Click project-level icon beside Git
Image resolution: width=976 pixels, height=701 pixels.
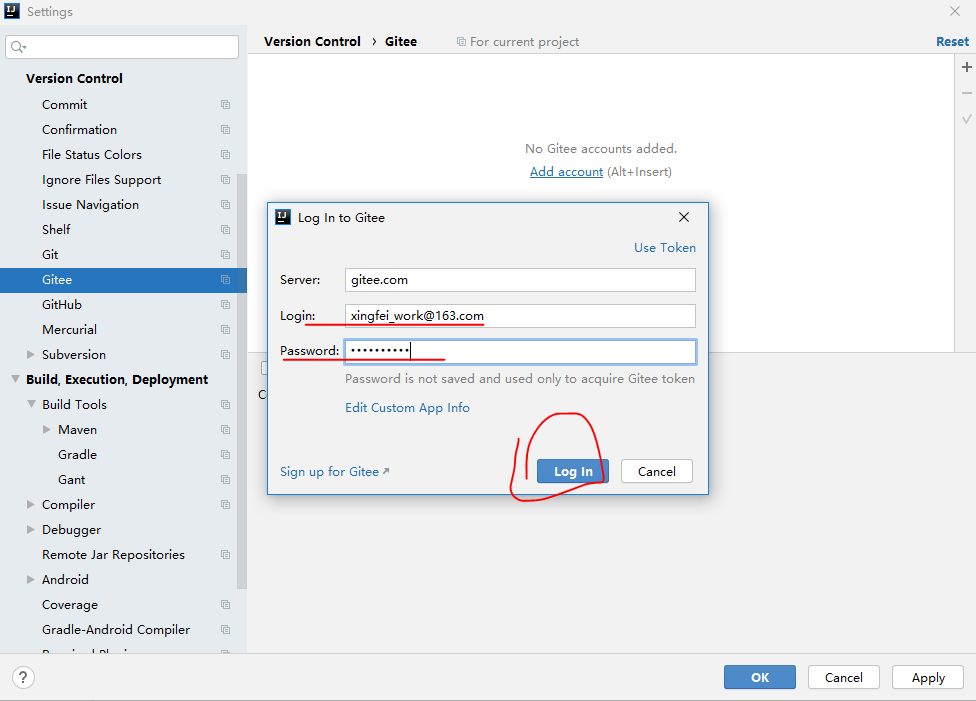tap(225, 255)
